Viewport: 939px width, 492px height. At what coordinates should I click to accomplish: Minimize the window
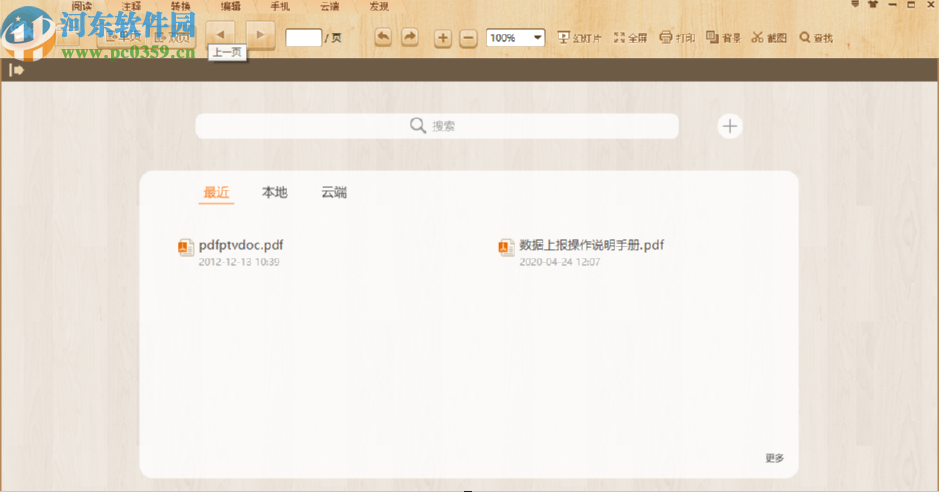(x=892, y=5)
